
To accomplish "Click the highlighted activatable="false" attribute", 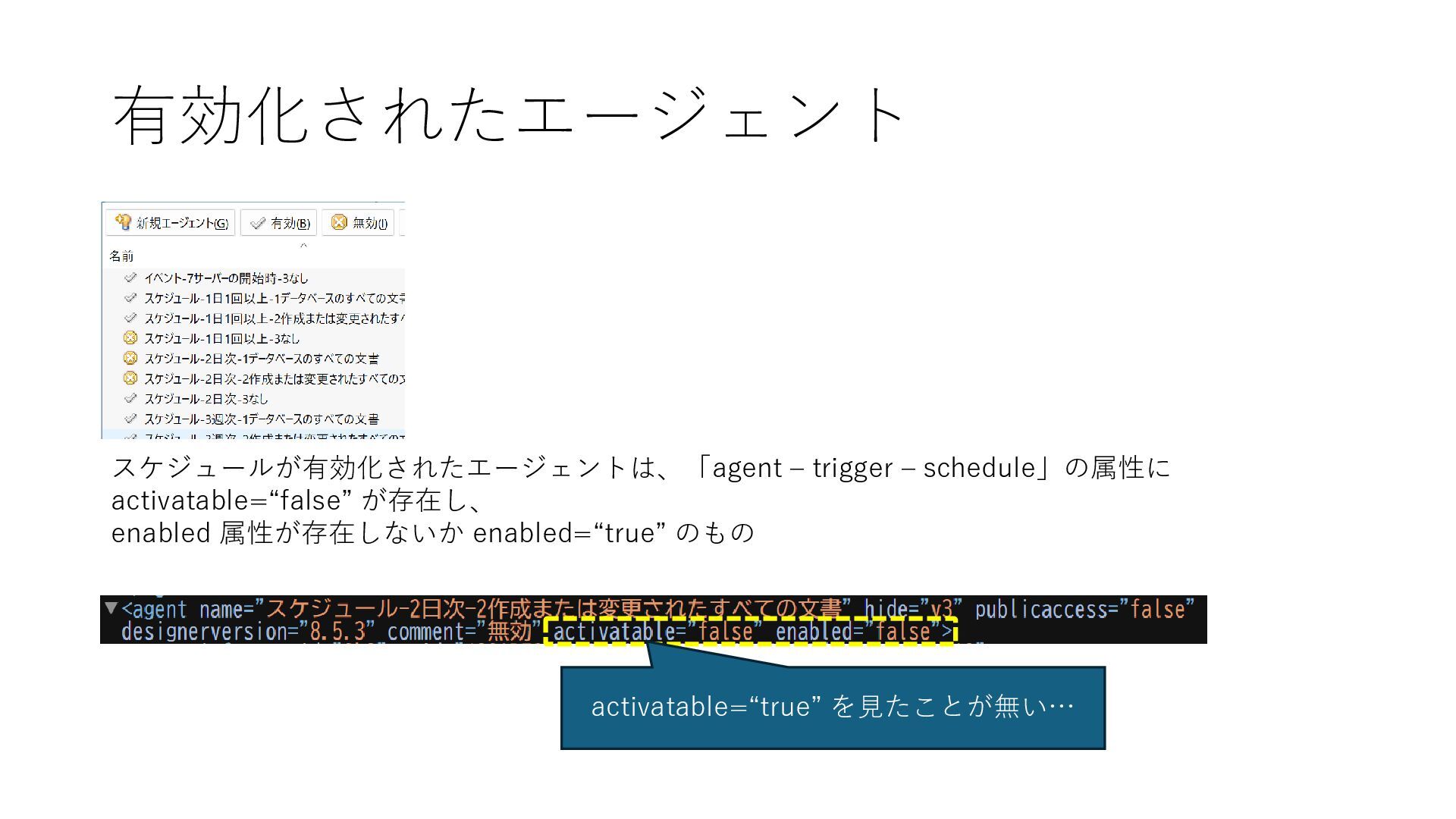I will (657, 631).
